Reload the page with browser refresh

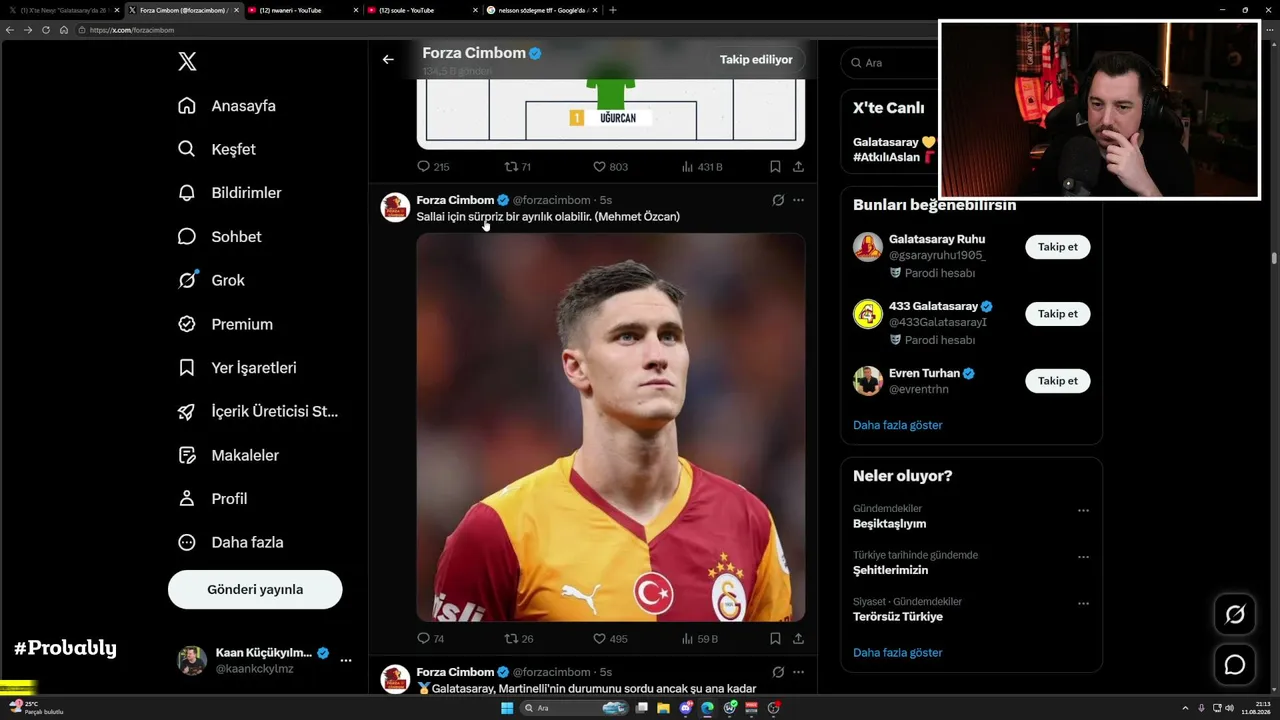tap(46, 30)
